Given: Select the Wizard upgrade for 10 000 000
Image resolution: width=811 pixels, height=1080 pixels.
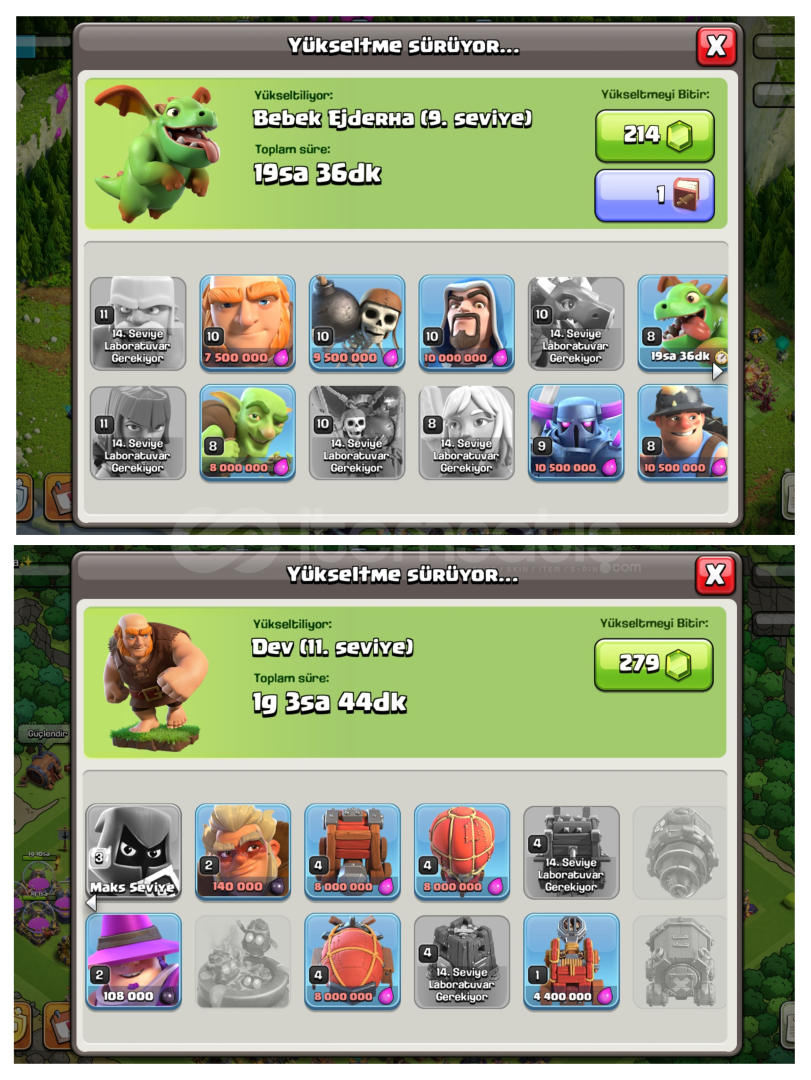Looking at the screenshot, I should pyautogui.click(x=466, y=324).
